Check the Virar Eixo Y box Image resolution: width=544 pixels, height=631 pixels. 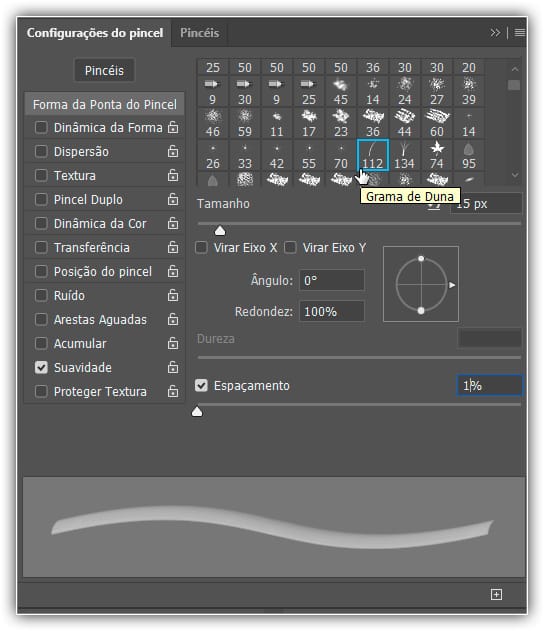click(x=290, y=247)
